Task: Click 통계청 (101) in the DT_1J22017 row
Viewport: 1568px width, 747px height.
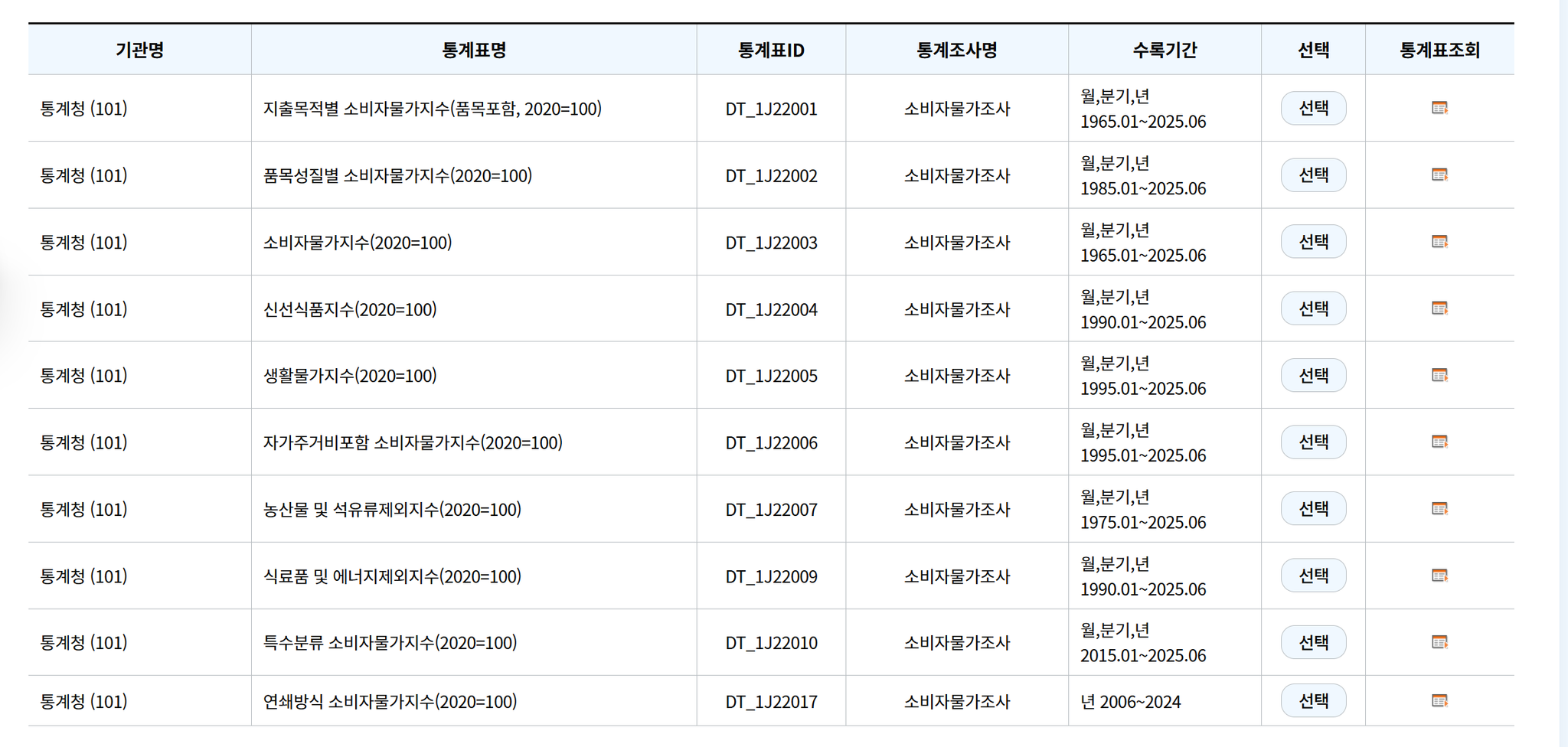Action: pos(83,702)
